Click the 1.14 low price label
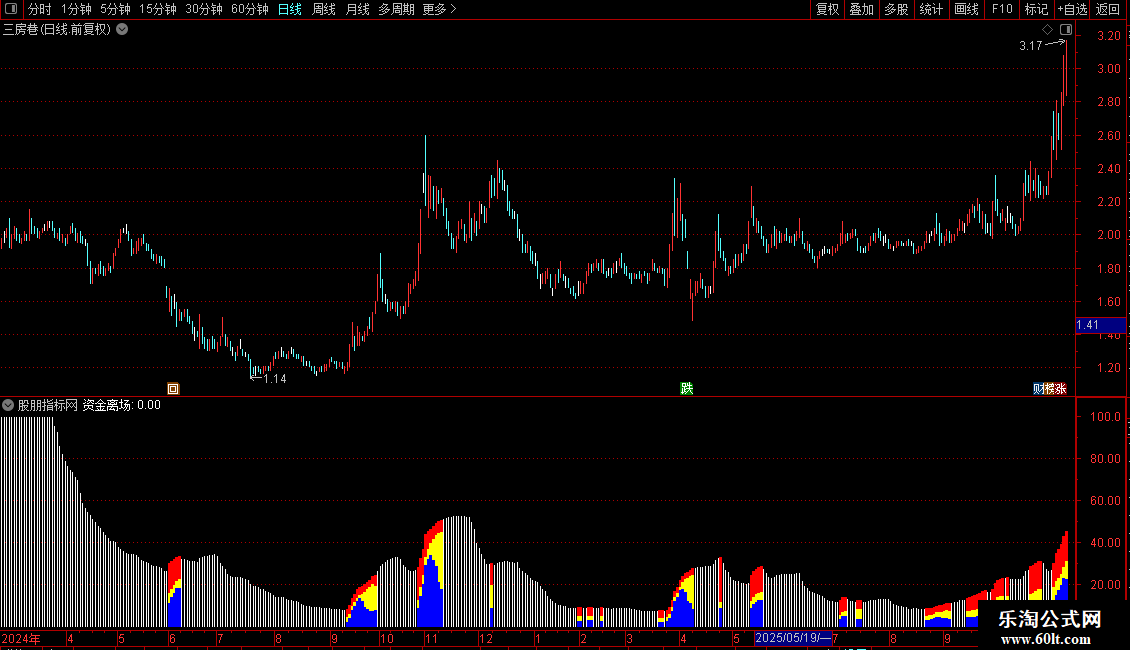The width and height of the screenshot is (1130, 650). coord(275,379)
